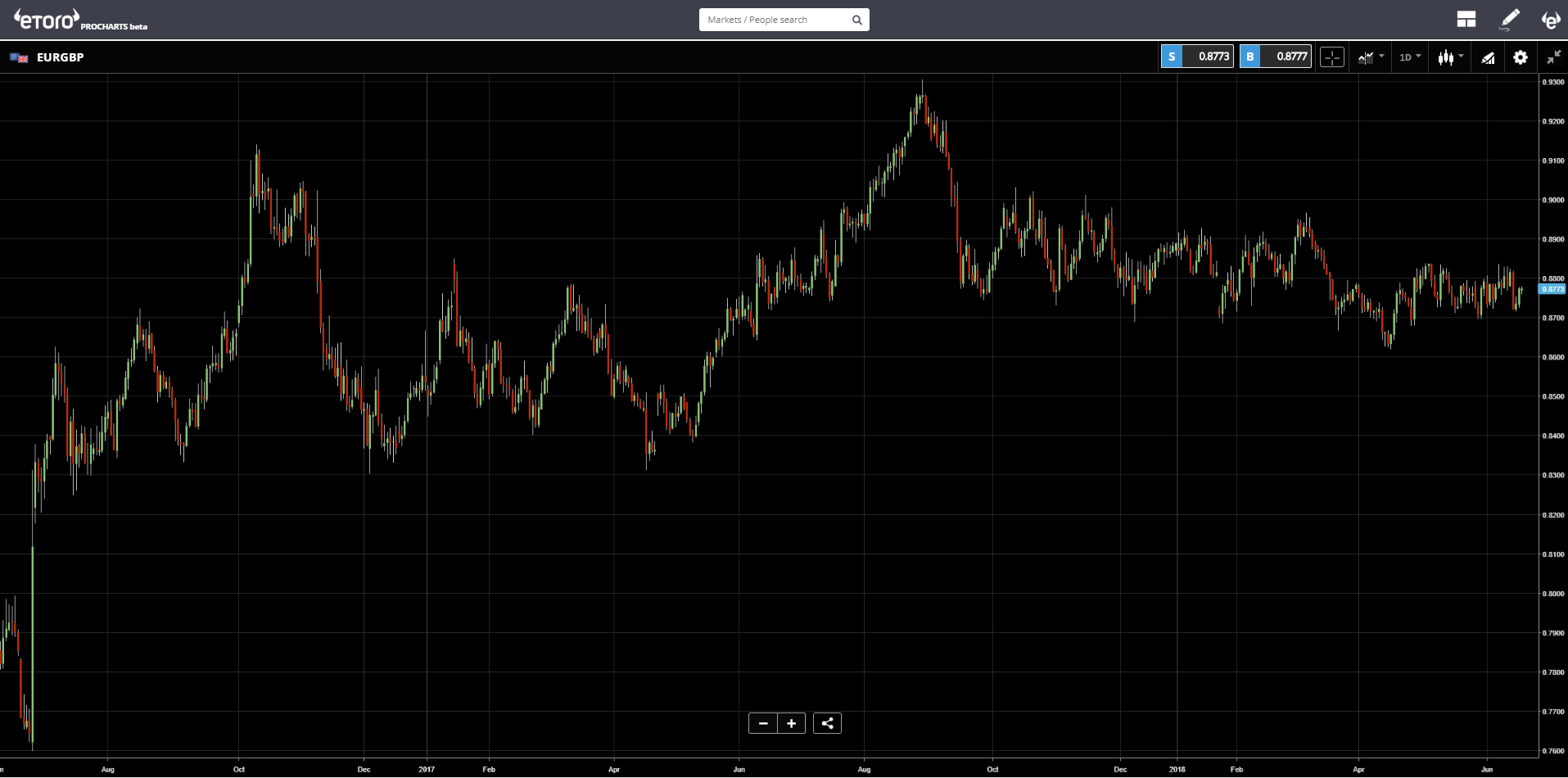The height and width of the screenshot is (778, 1568).
Task: Toggle the crosshair cursor tool
Action: coord(1332,57)
